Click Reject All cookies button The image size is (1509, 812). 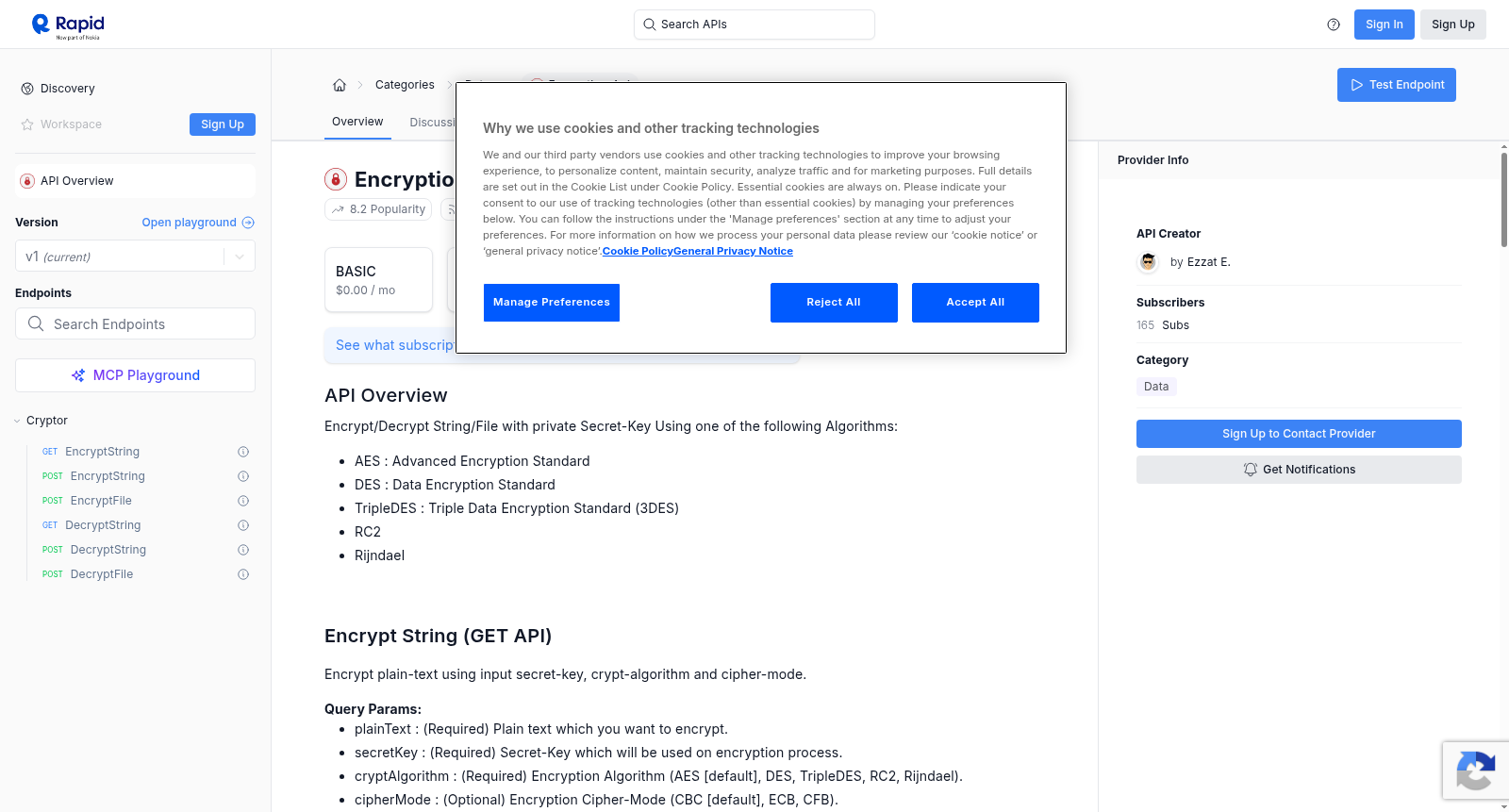tap(834, 303)
